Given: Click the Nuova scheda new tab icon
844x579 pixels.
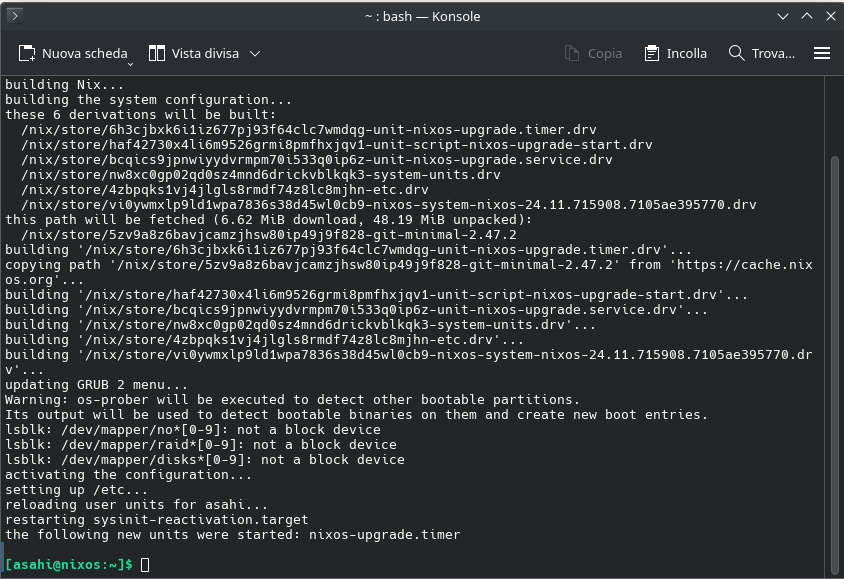Looking at the screenshot, I should point(26,53).
